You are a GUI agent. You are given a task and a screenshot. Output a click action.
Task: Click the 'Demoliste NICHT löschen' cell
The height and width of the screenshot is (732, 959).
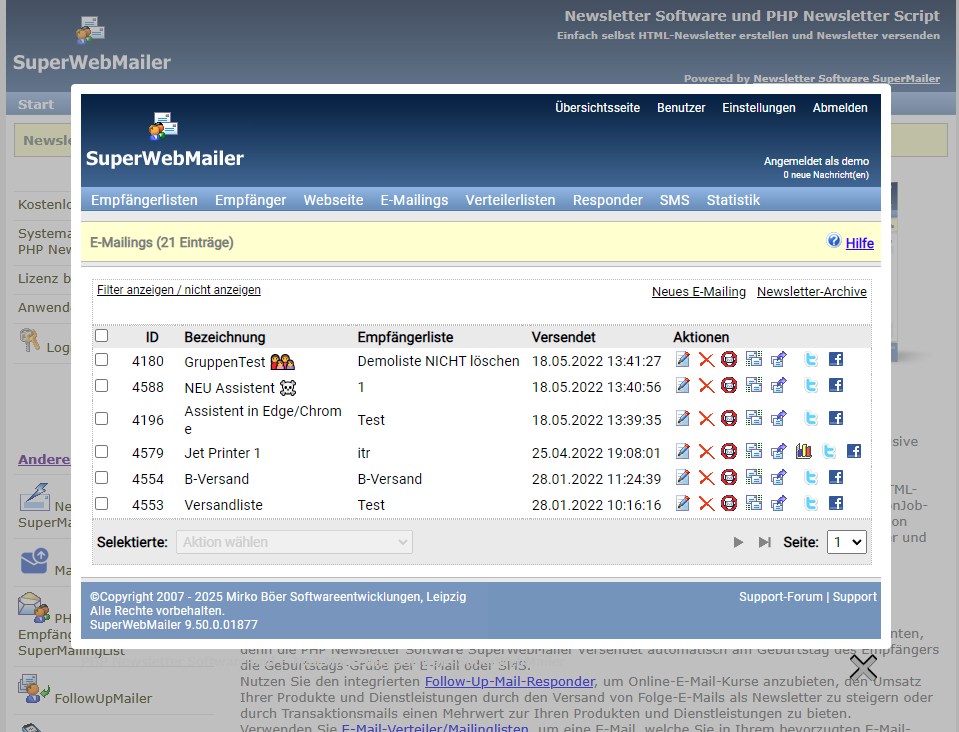click(x=438, y=361)
